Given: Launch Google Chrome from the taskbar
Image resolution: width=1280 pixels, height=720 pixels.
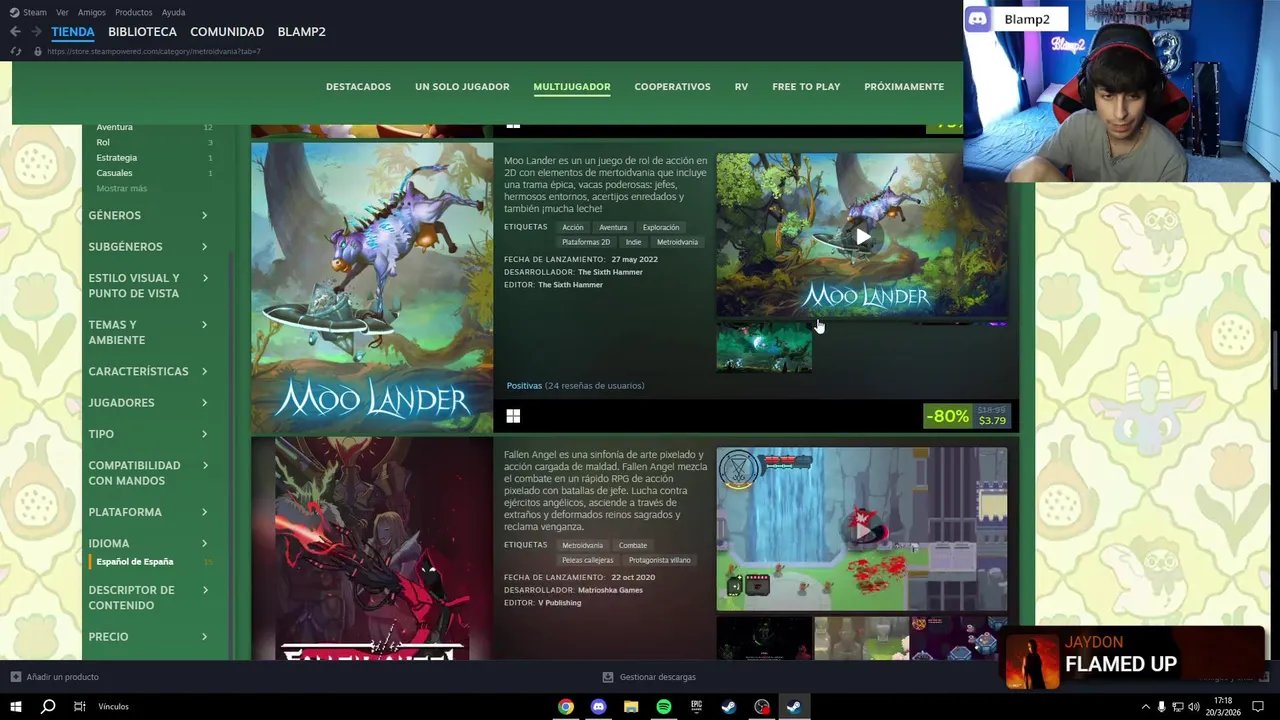Looking at the screenshot, I should (566, 707).
